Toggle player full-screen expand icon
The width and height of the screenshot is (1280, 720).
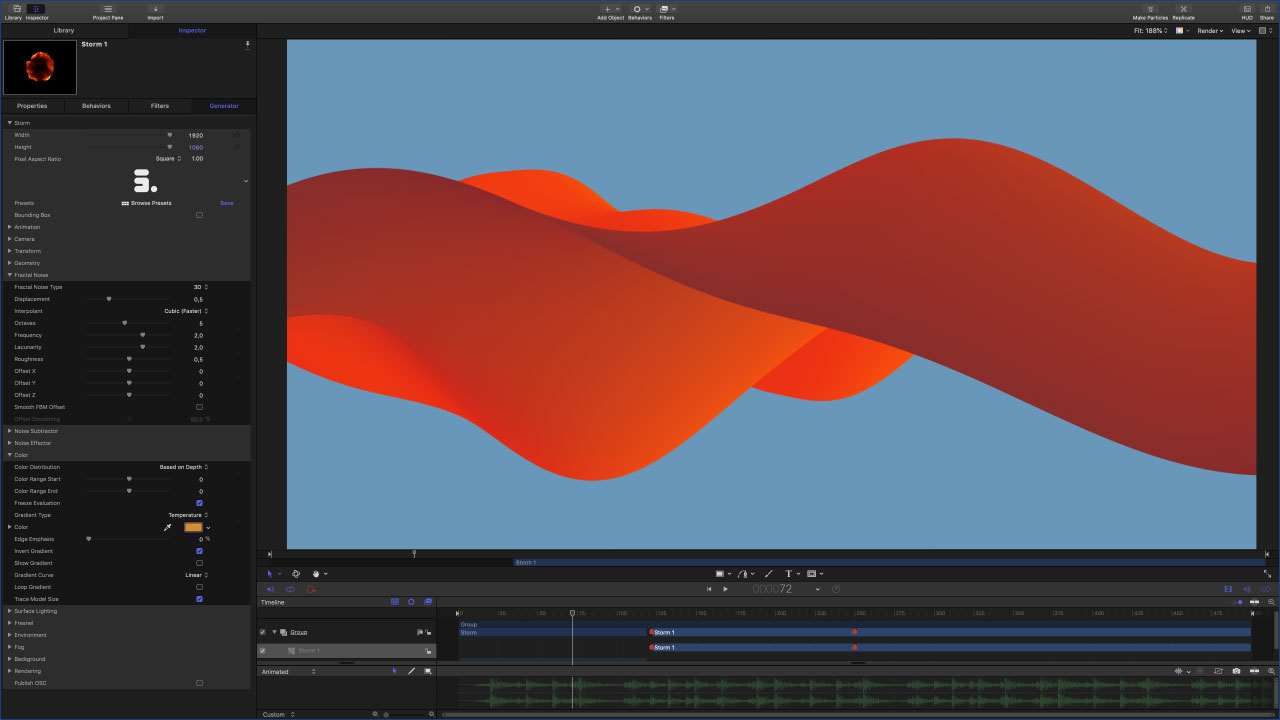tap(1268, 574)
